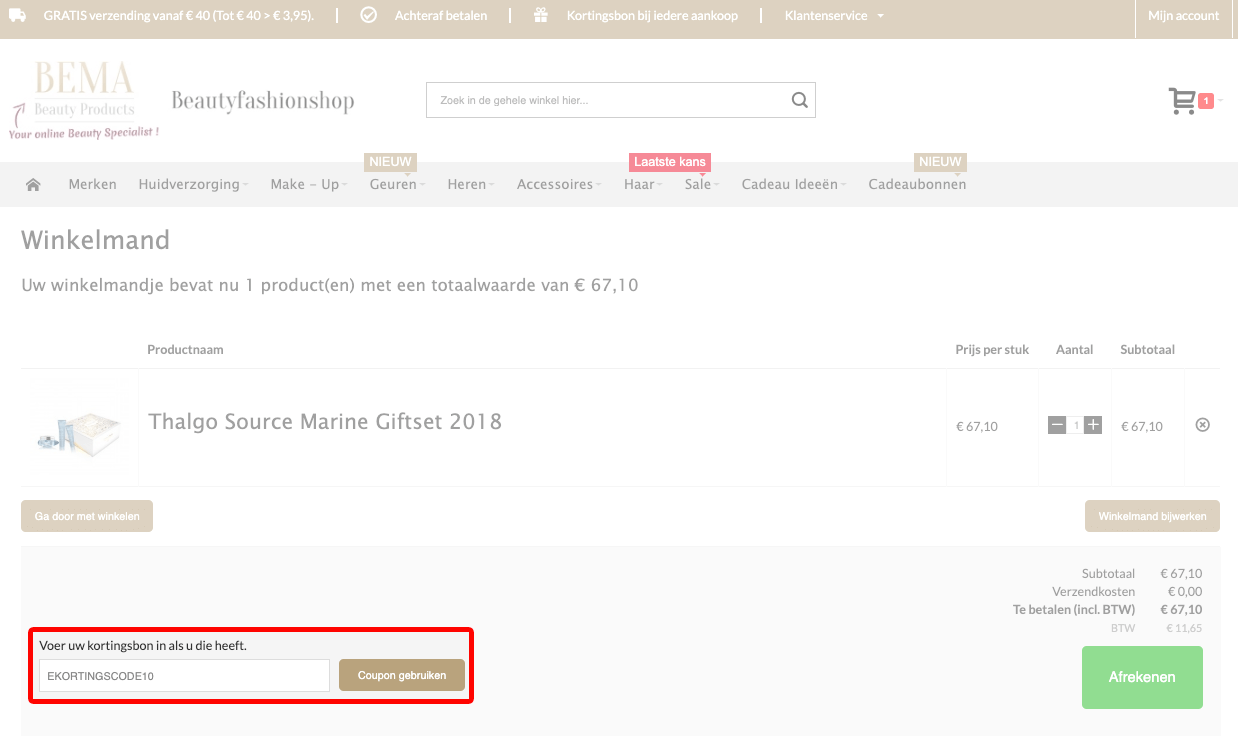Screen dimensions: 1238x745
Task: Click the delivery truck icon in top bar
Action: tap(18, 16)
